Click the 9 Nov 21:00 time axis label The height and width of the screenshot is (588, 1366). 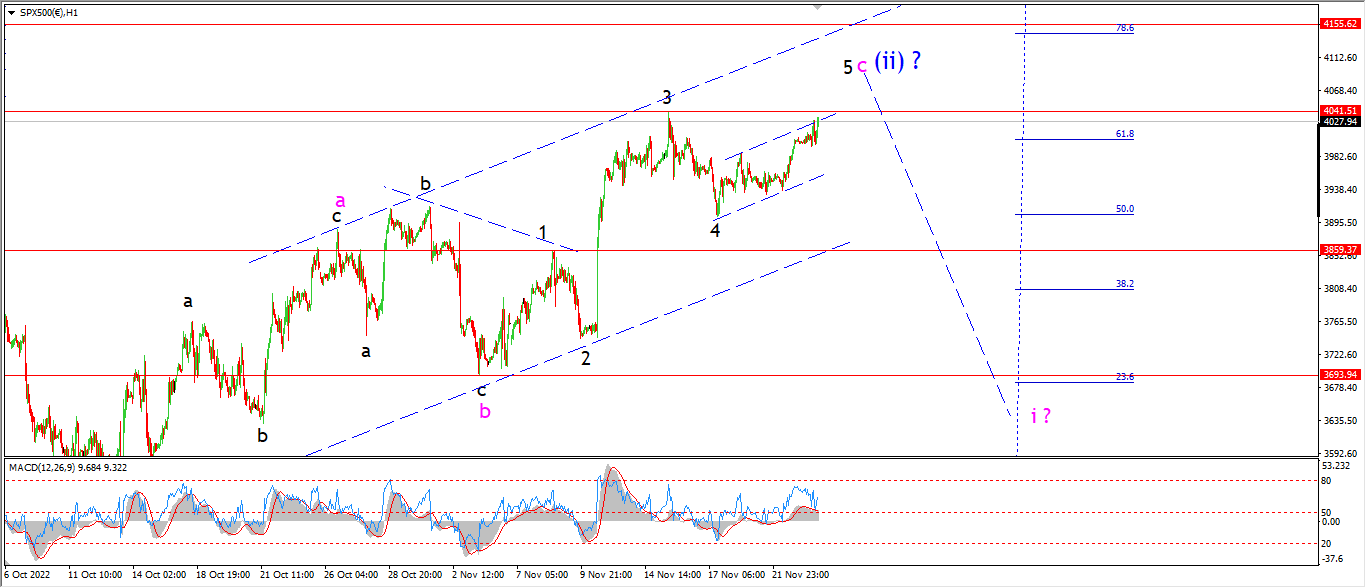click(x=606, y=575)
